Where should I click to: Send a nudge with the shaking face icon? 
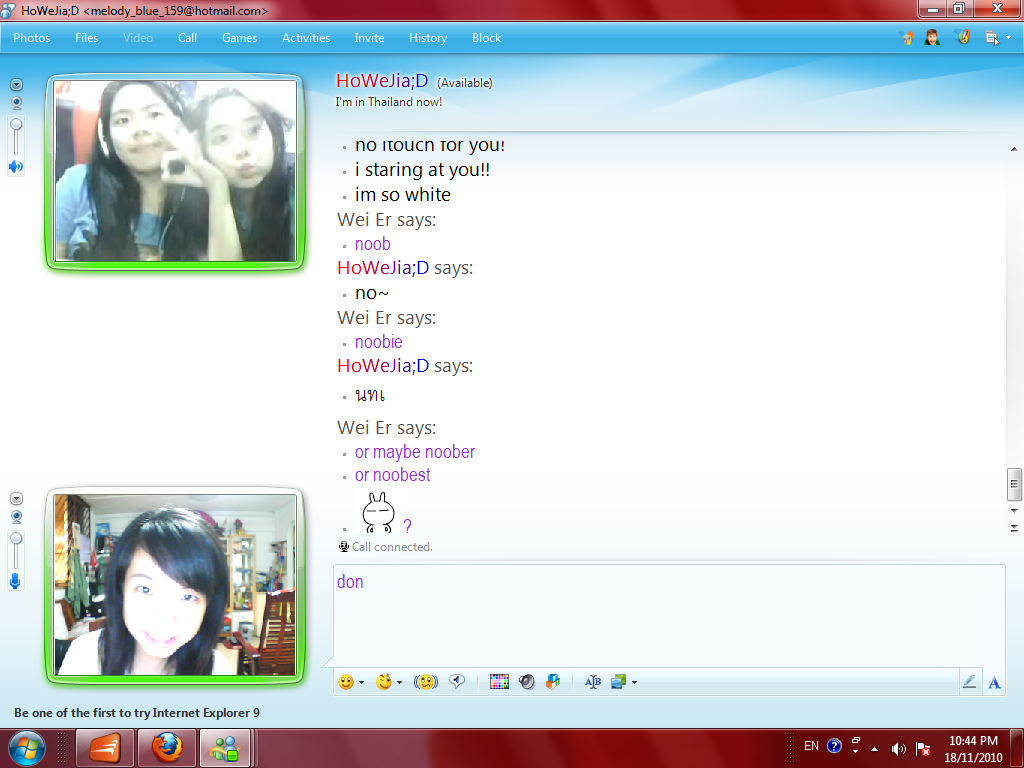pos(426,682)
